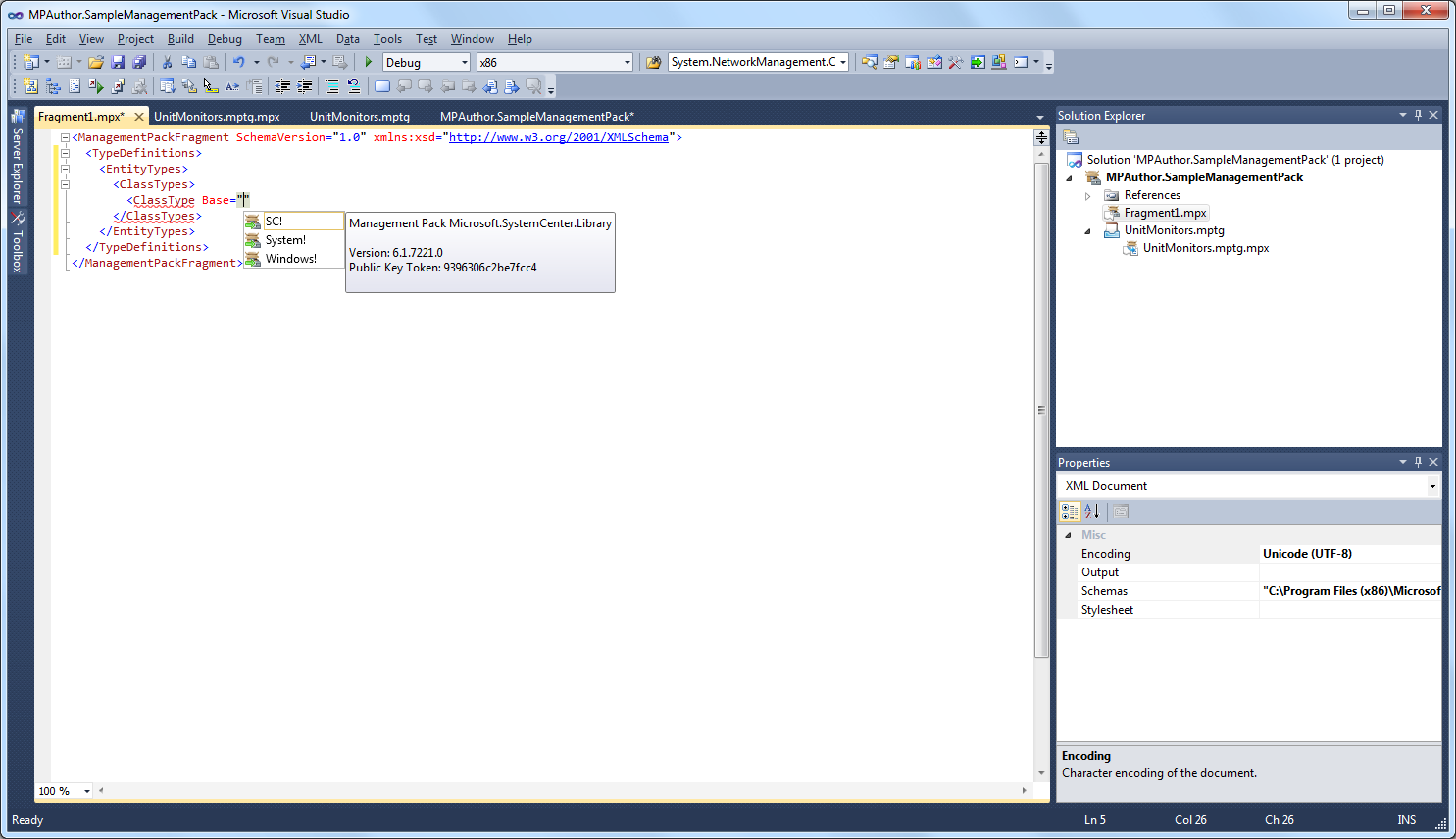Click the Save All toolbar icon
The height and width of the screenshot is (839, 1456).
point(139,62)
